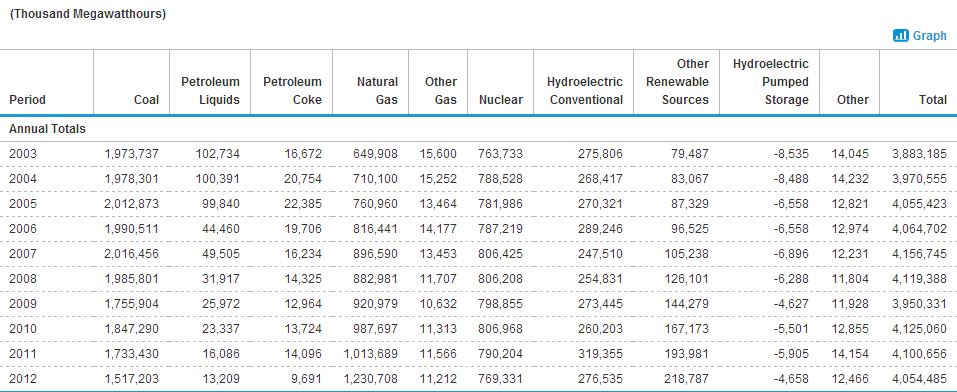The image size is (957, 392).
Task: Click the Period column header
Action: tap(27, 100)
